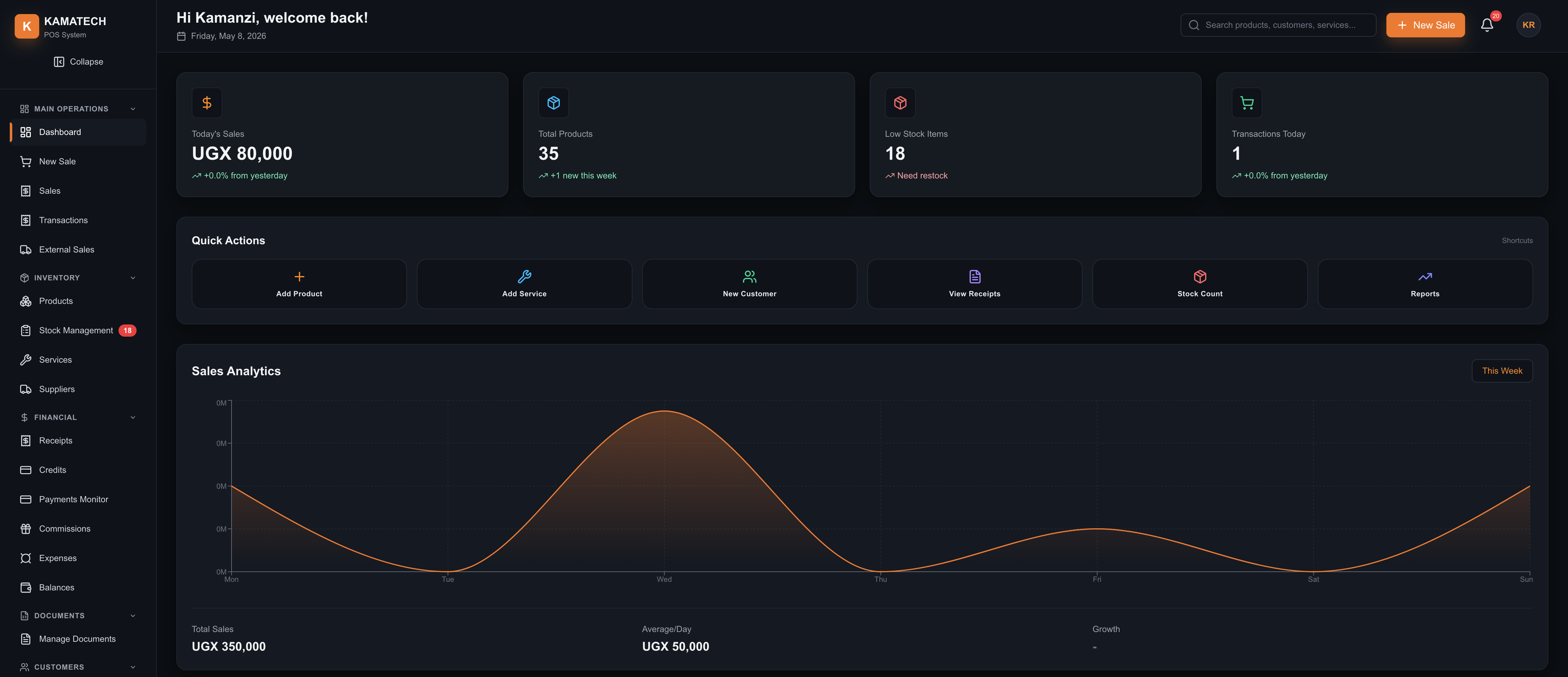The image size is (1568, 677).
Task: Click the 18 badge on Stock Management
Action: click(127, 330)
